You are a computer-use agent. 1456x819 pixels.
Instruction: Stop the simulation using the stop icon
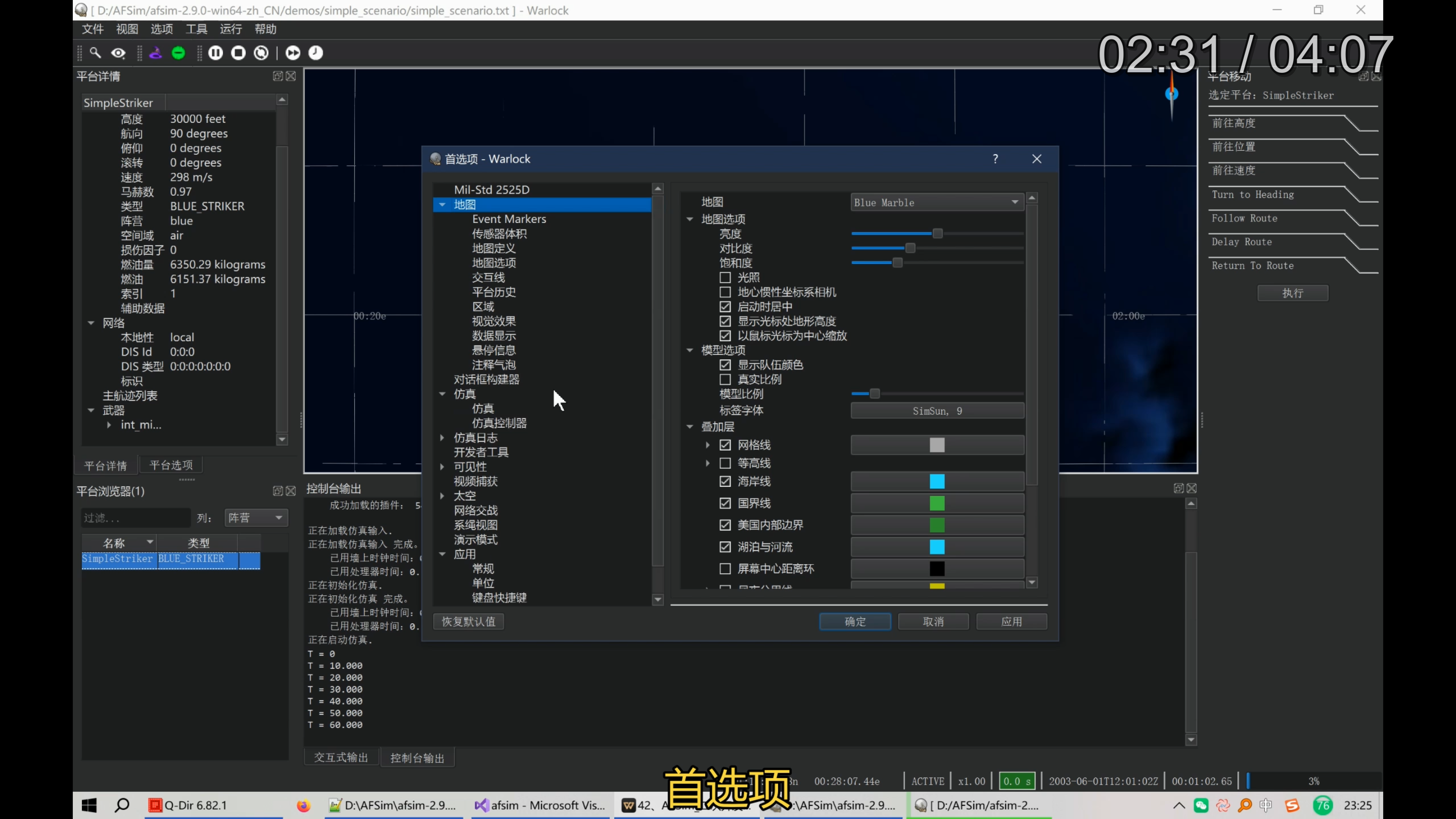coord(238,53)
